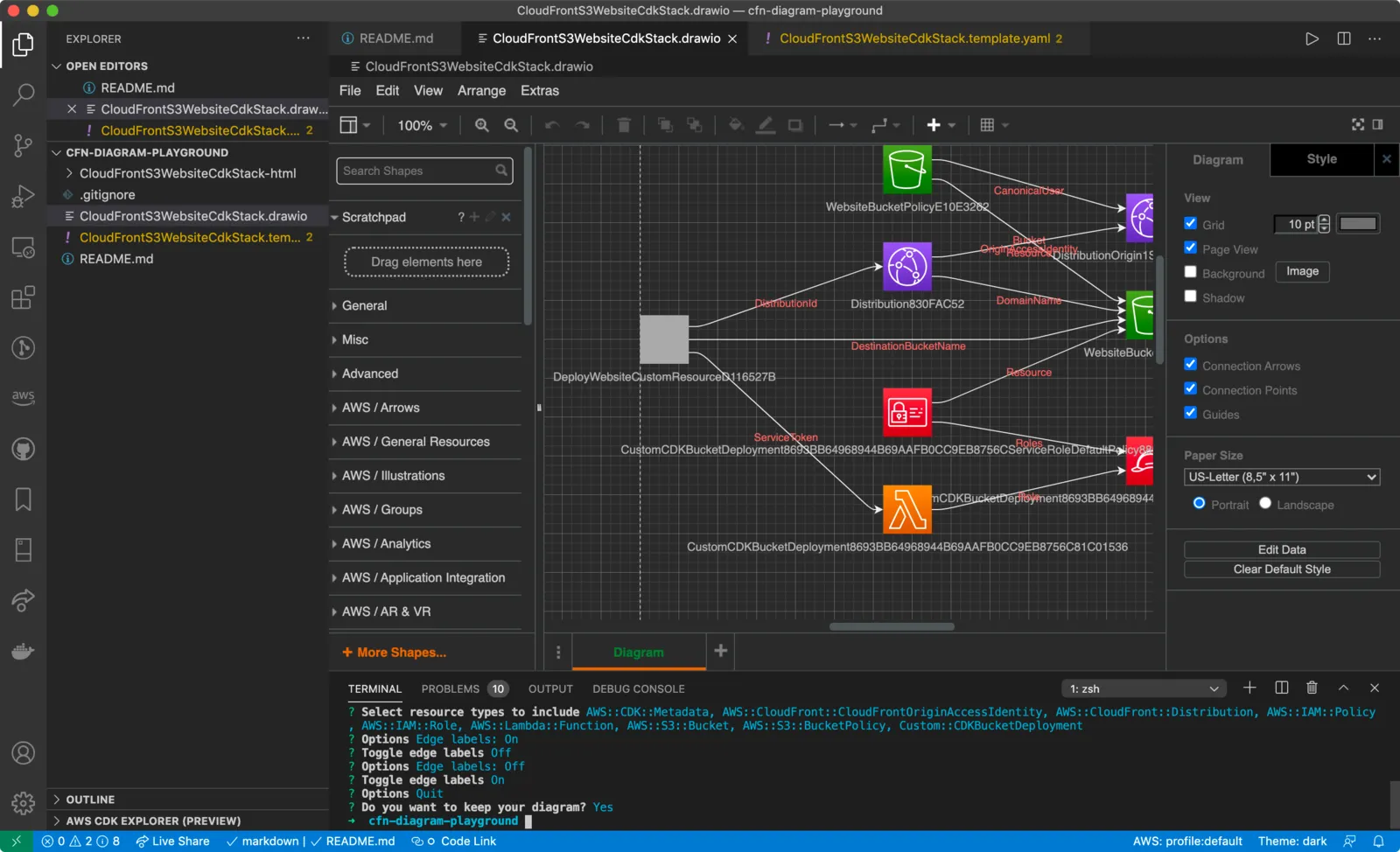
Task: Kill the terminal with trash icon
Action: [1312, 688]
